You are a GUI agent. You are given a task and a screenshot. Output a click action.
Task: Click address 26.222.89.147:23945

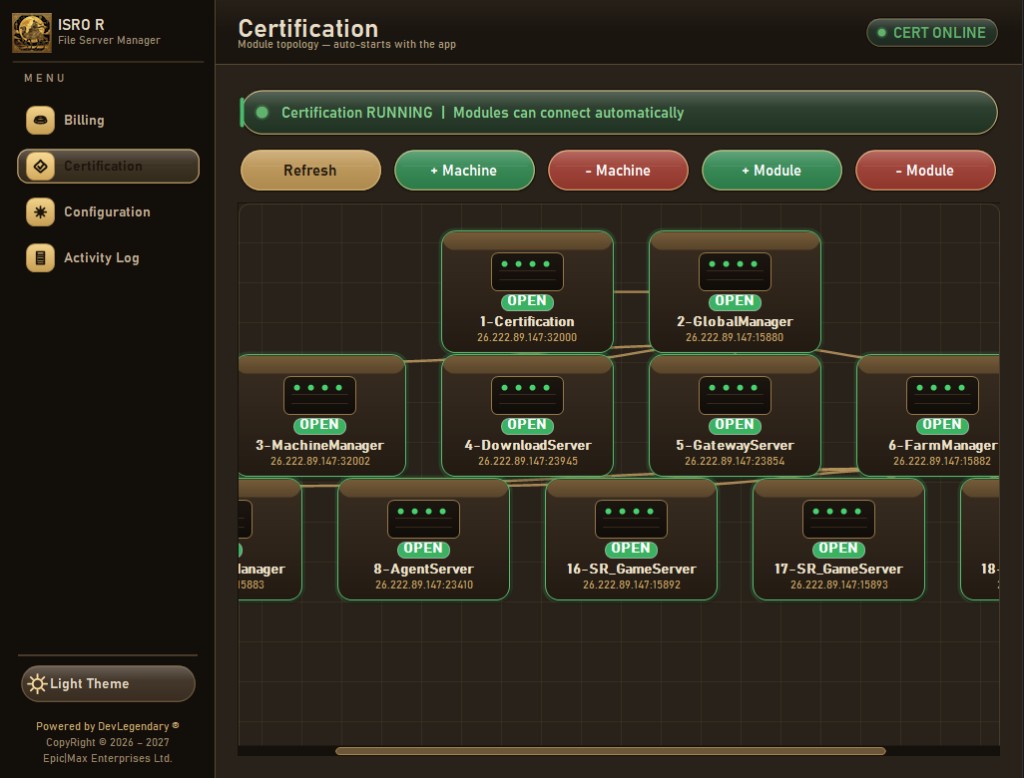pos(528,461)
